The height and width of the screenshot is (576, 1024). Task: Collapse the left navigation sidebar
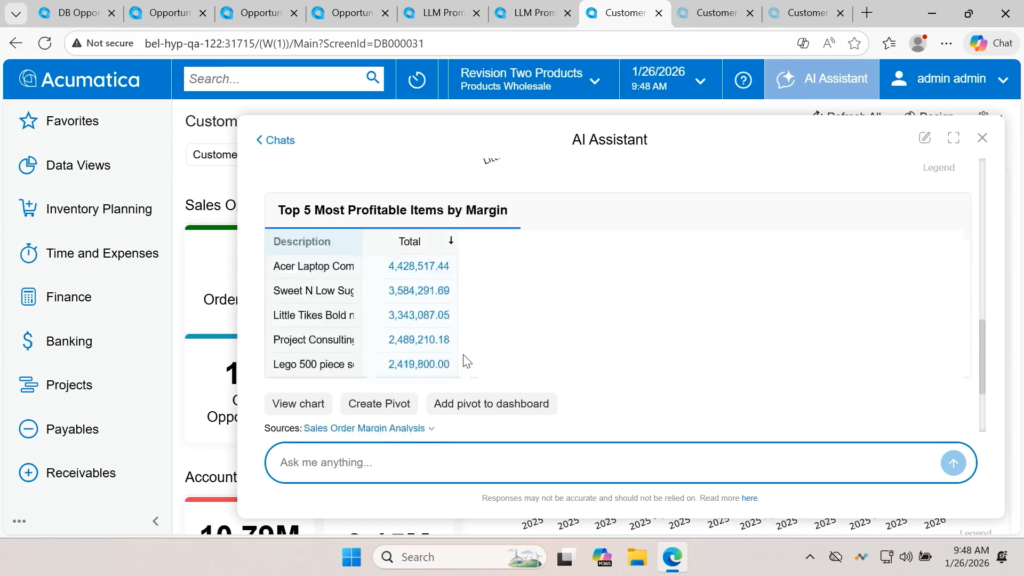(x=155, y=521)
